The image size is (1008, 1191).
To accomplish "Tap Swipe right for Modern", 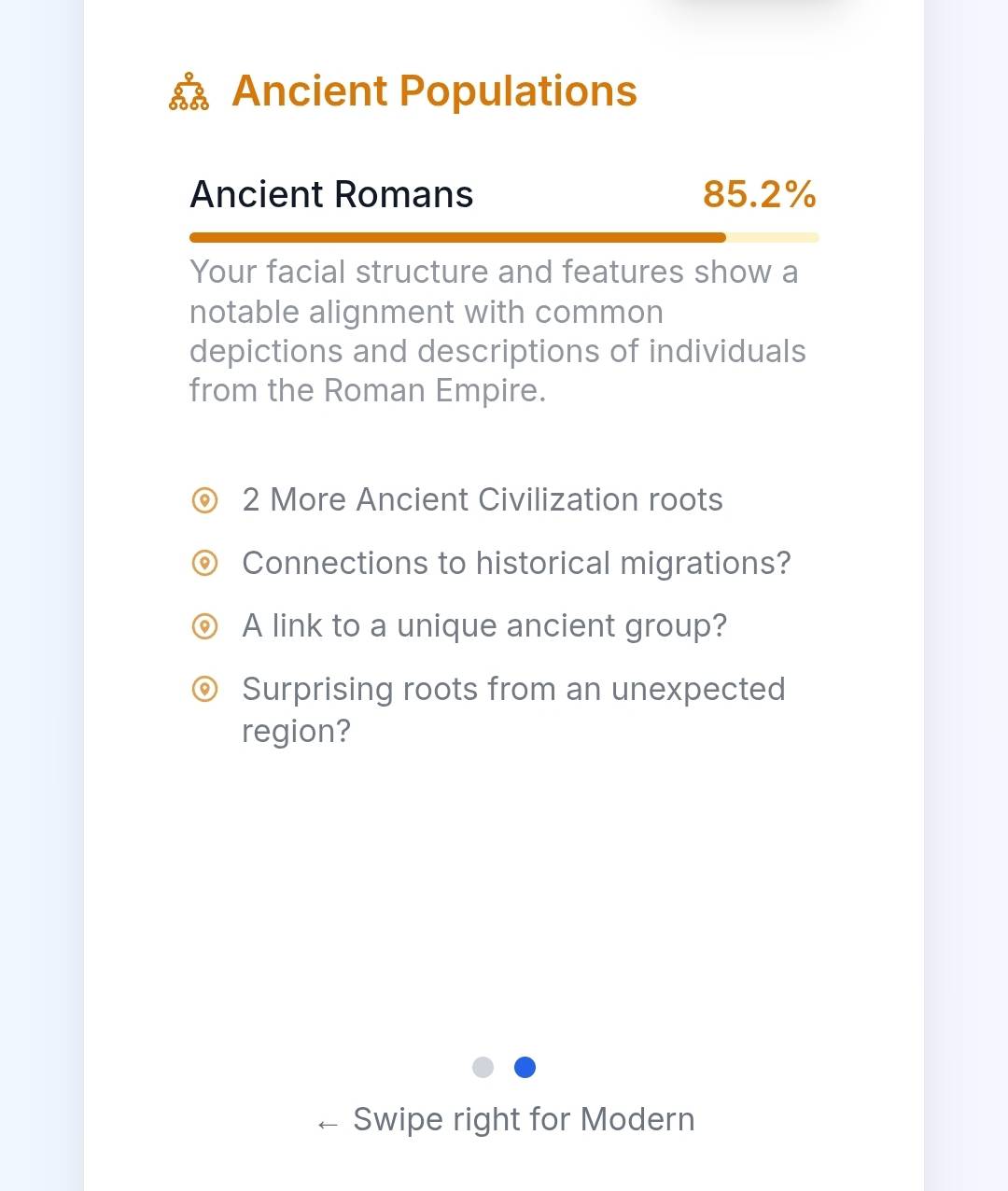I will pos(524,1119).
